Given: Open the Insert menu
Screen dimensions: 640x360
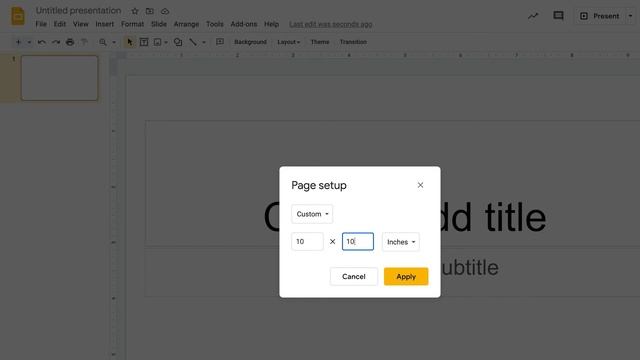Looking at the screenshot, I should coord(104,24).
